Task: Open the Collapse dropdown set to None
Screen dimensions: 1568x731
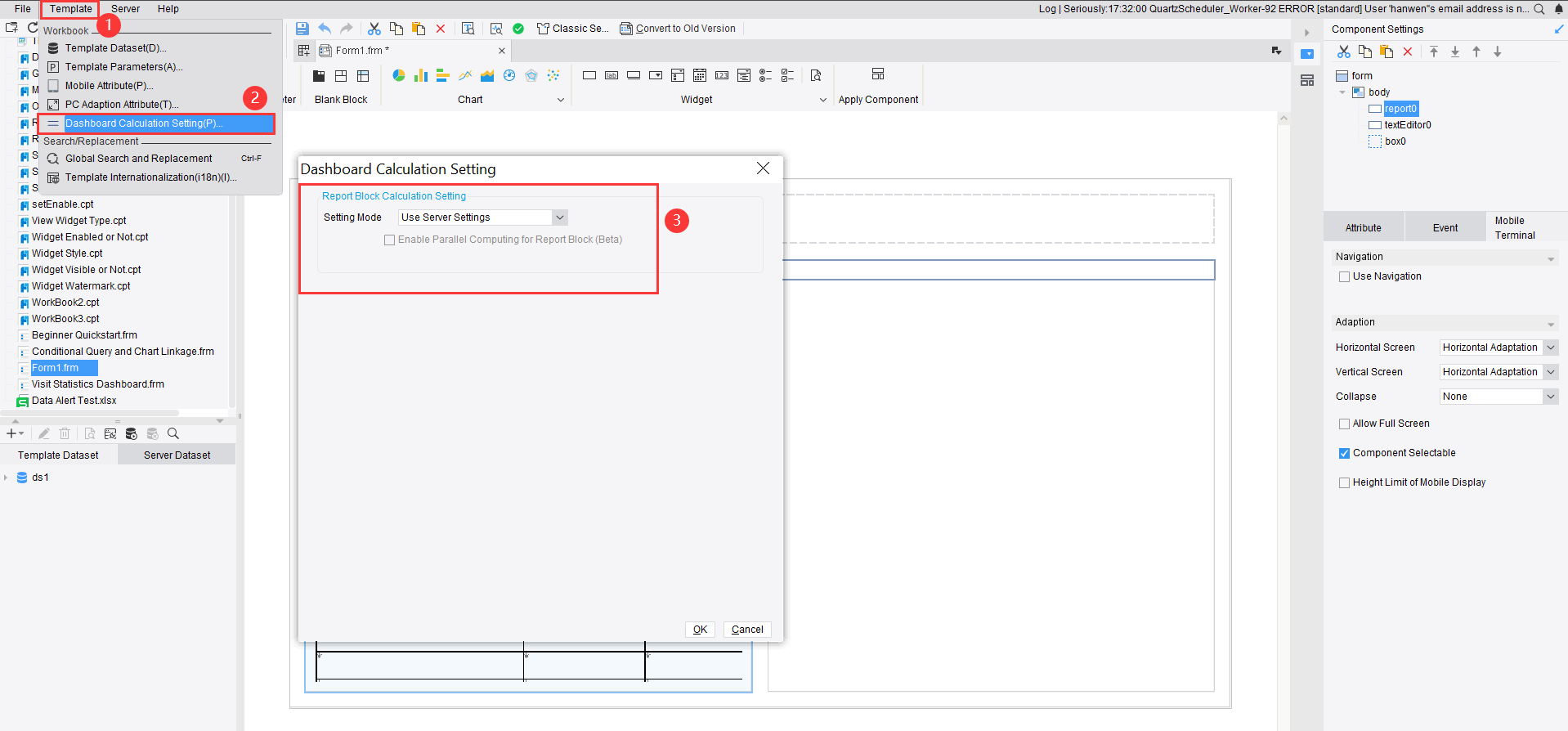Action: click(x=1499, y=397)
